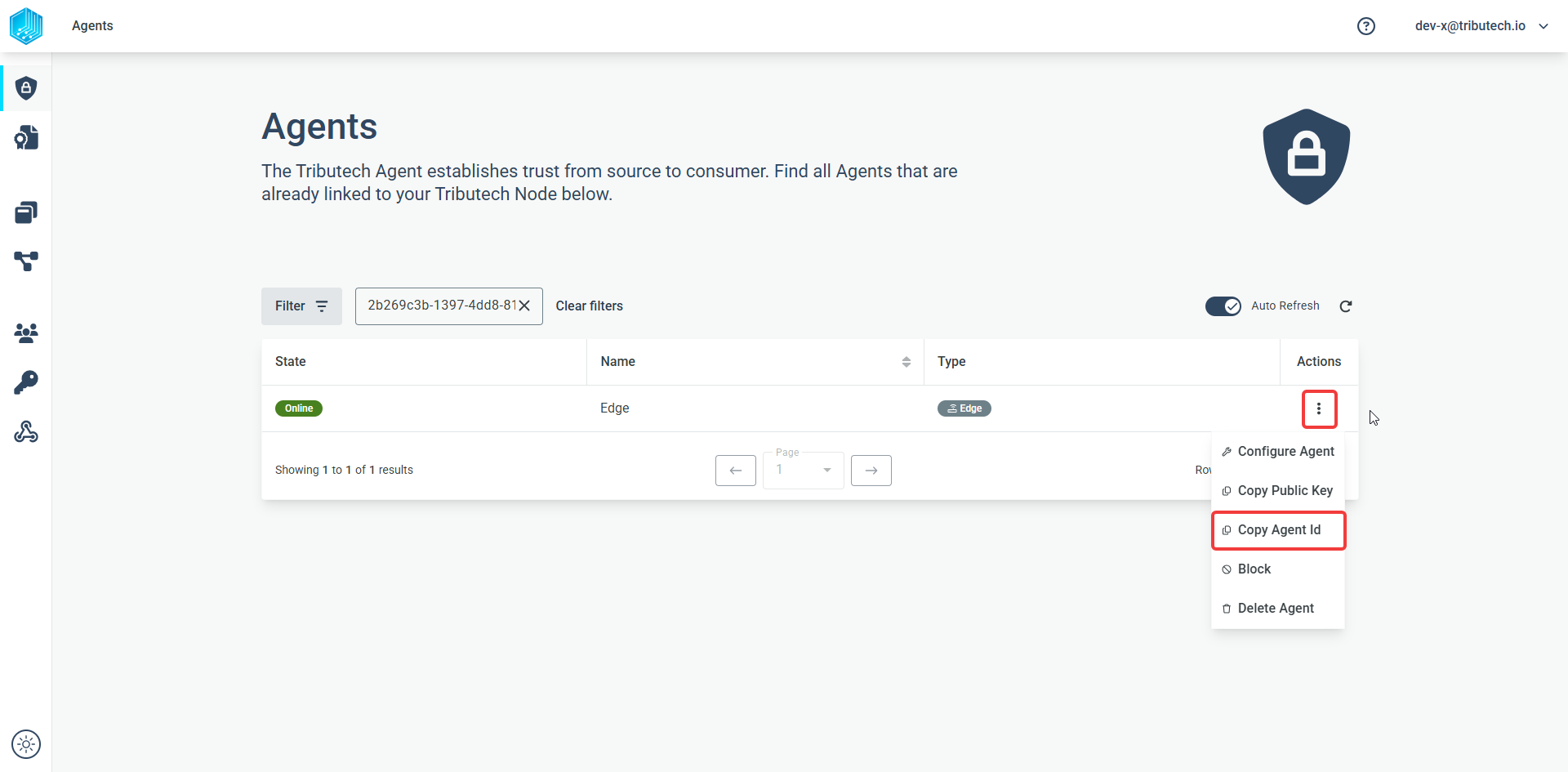Switch theme with the sun icon
This screenshot has width=1568, height=772.
[x=26, y=744]
